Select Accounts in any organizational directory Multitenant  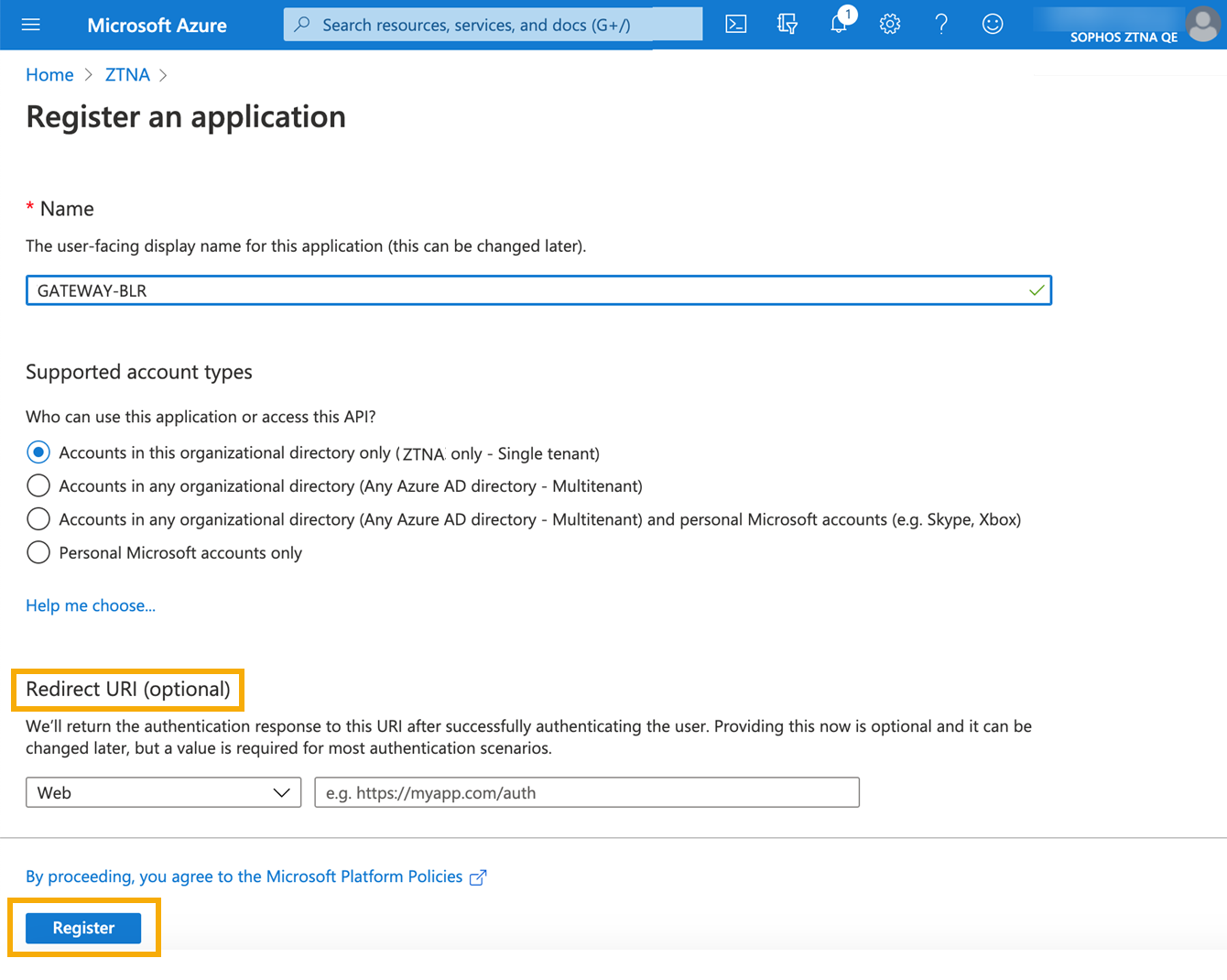tap(38, 485)
